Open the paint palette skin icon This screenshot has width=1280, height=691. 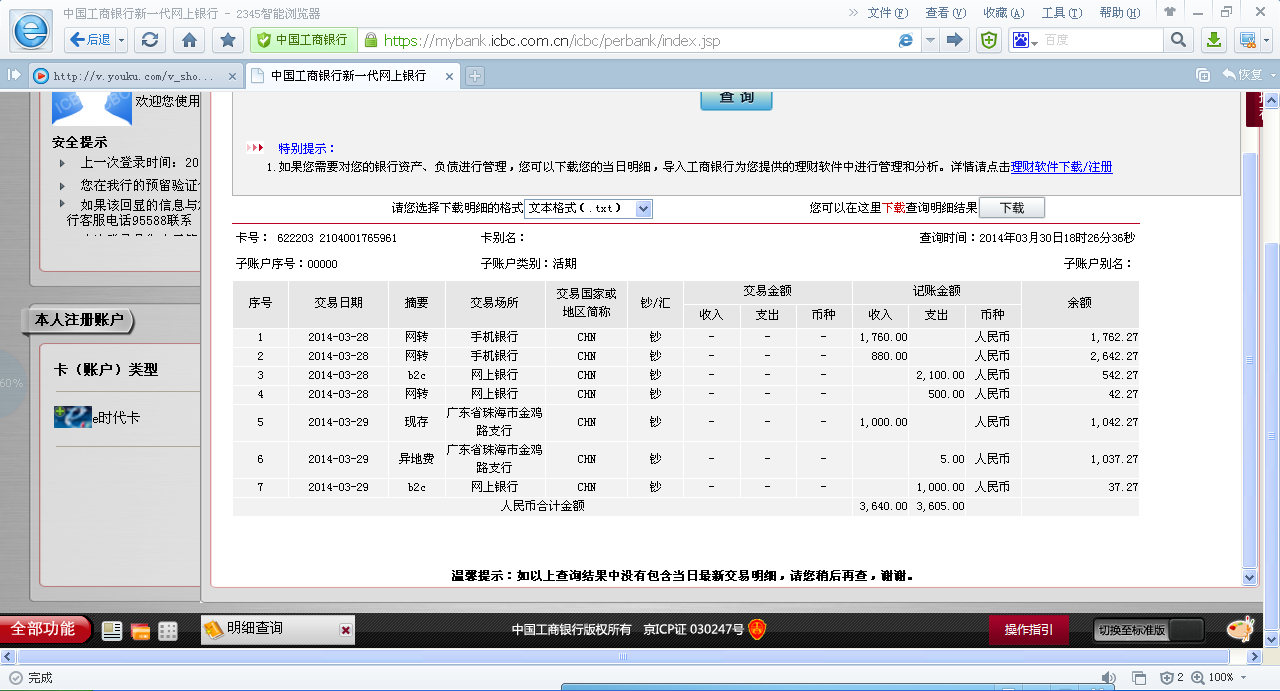click(1241, 629)
